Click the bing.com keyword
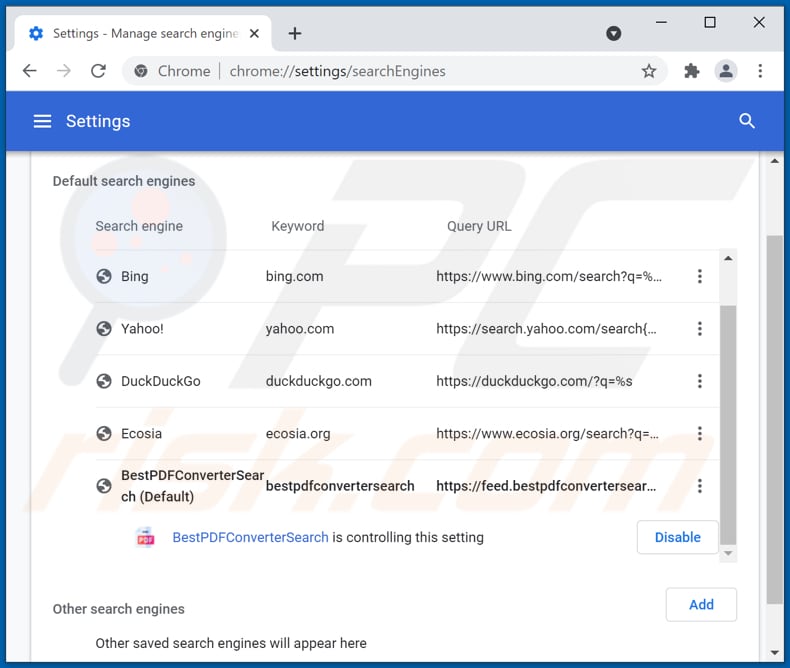790x668 pixels. [295, 276]
